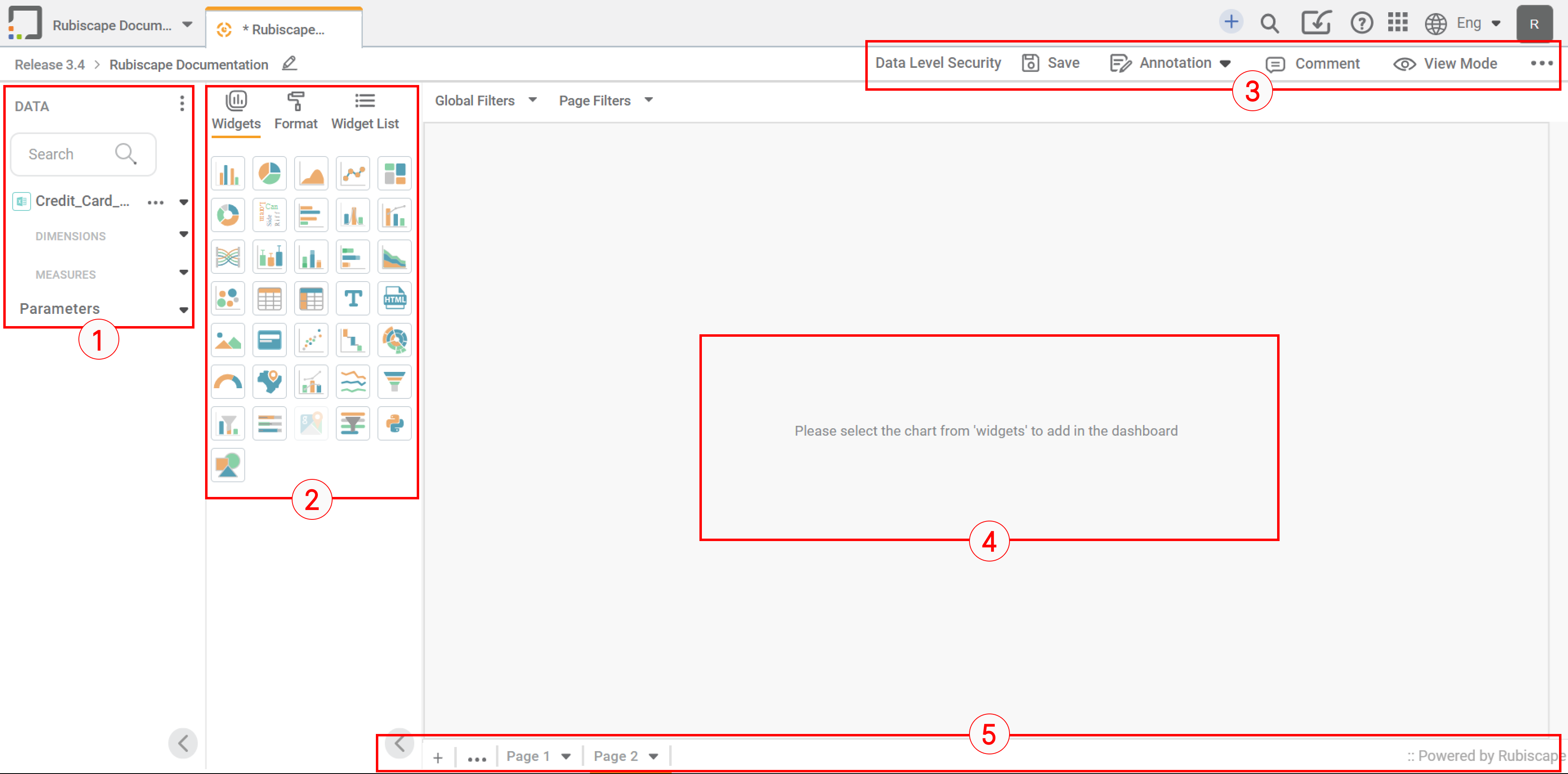The width and height of the screenshot is (1568, 774).
Task: Insert the HTML widget
Action: click(394, 298)
